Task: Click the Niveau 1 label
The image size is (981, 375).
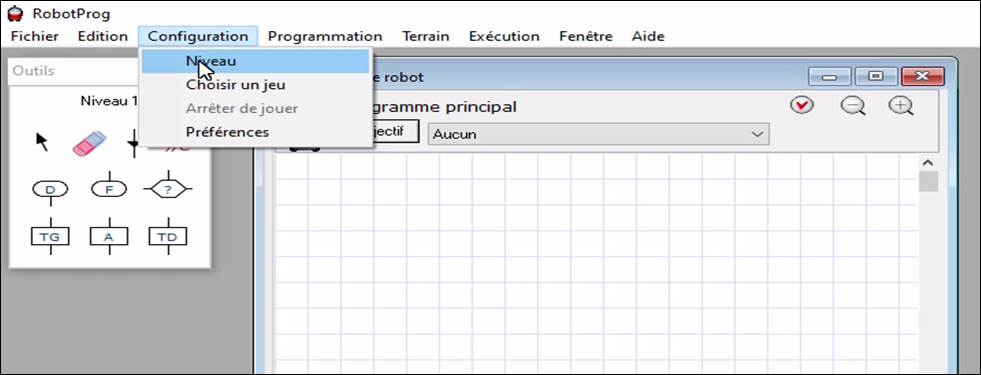Action: [x=109, y=101]
